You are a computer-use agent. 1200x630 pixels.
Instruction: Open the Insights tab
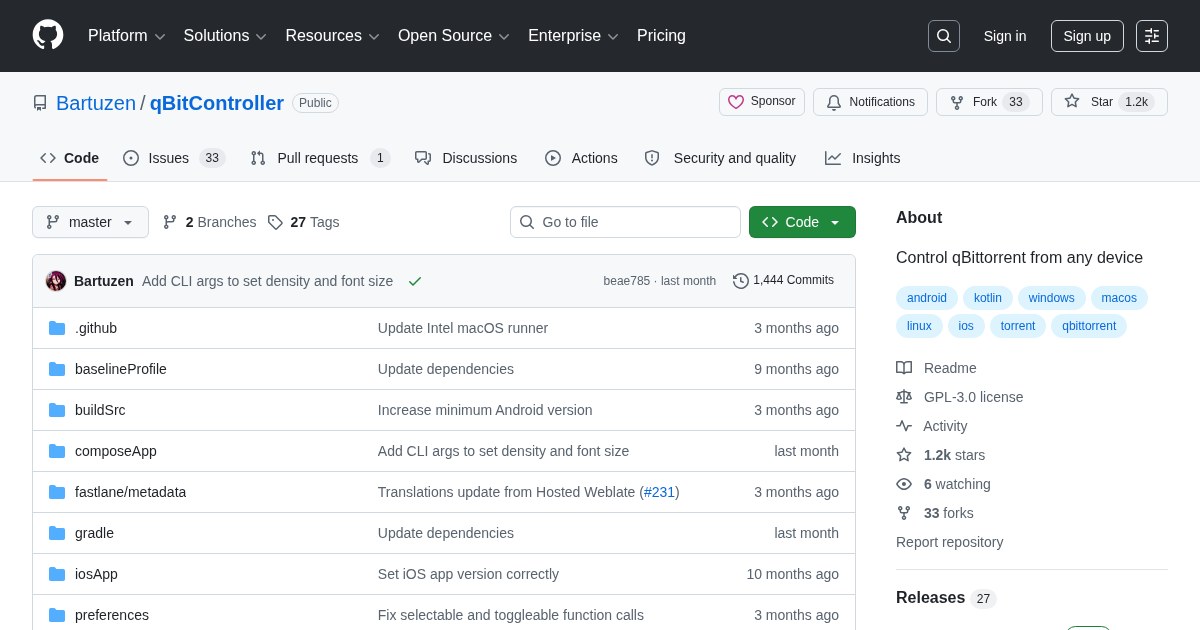[x=862, y=158]
